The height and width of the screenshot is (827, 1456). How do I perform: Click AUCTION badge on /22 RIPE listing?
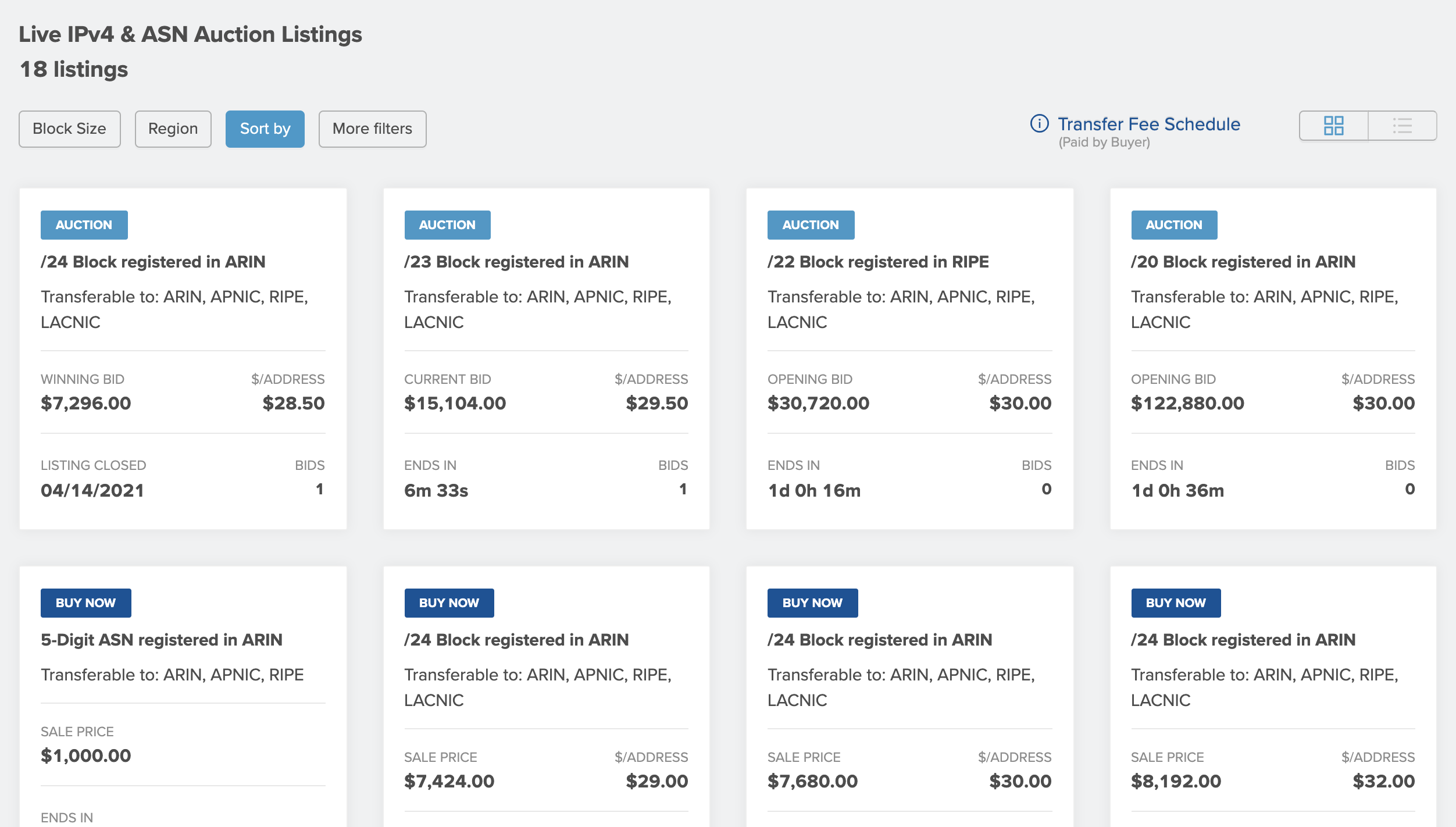click(811, 224)
